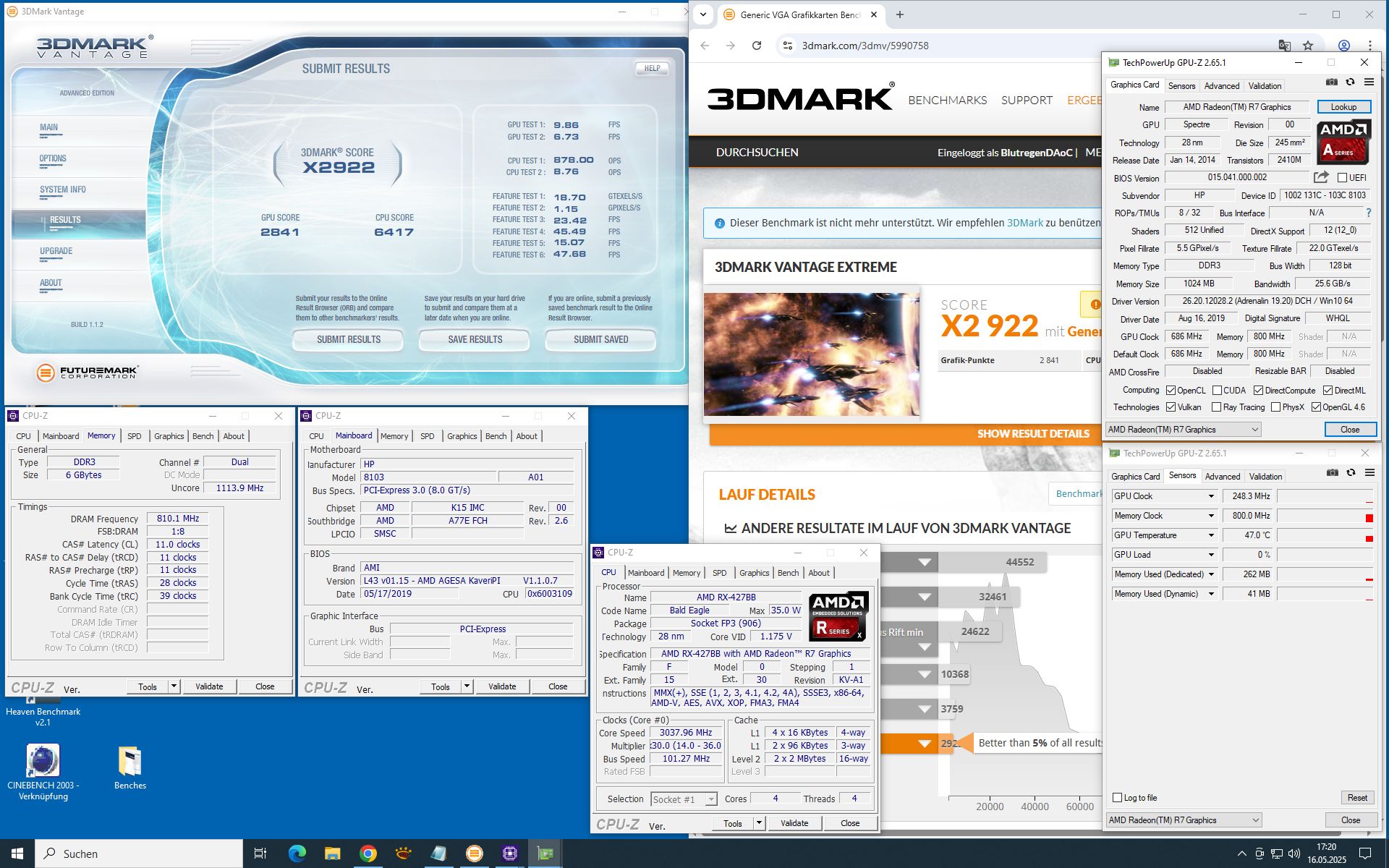Screen dimensions: 1389x868
Task: Click the Bus Interface question mark icon
Action: pos(1369,213)
